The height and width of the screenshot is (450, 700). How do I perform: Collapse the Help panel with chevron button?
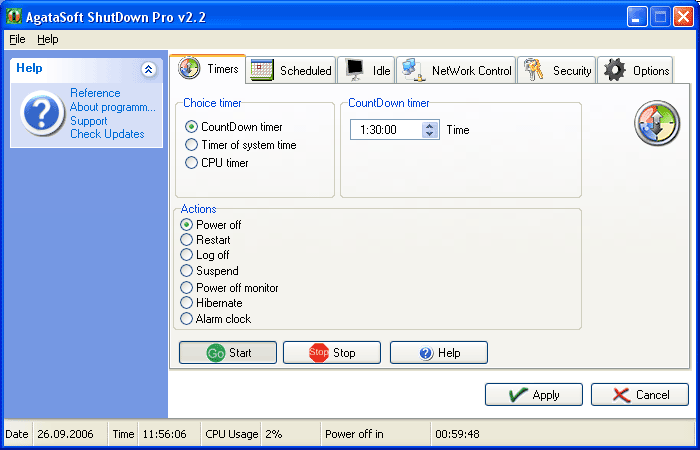pos(148,69)
